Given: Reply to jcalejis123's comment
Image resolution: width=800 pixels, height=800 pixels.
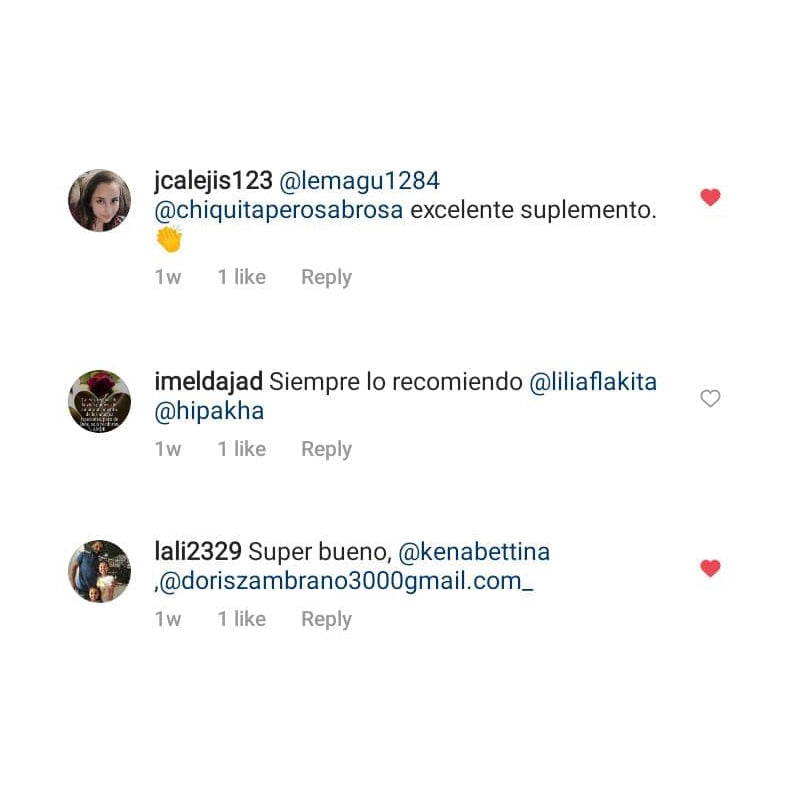Looking at the screenshot, I should click(327, 278).
